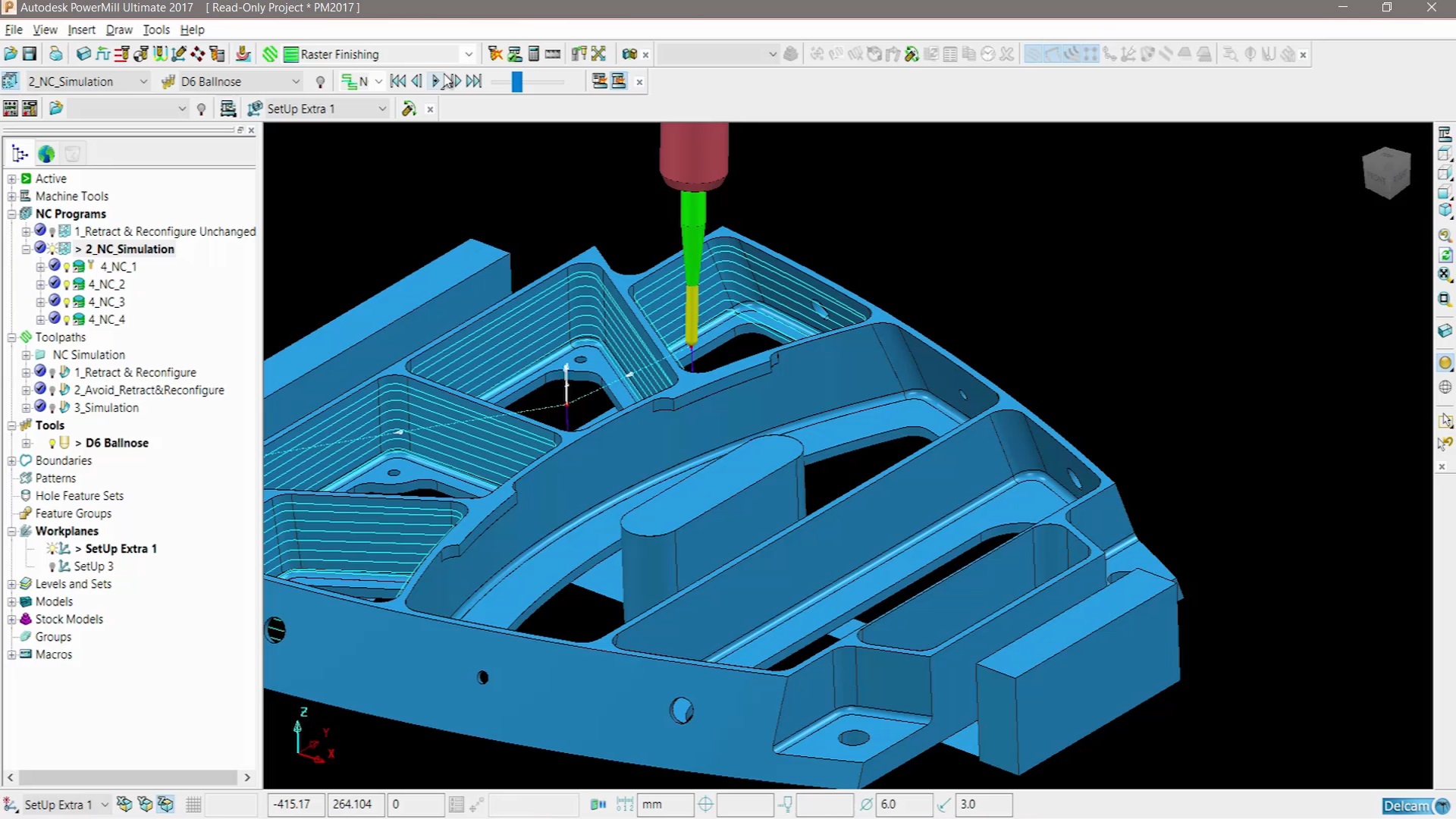Open the D6 Ballnose tool dropdown
The height and width of the screenshot is (819, 1456).
tap(296, 82)
